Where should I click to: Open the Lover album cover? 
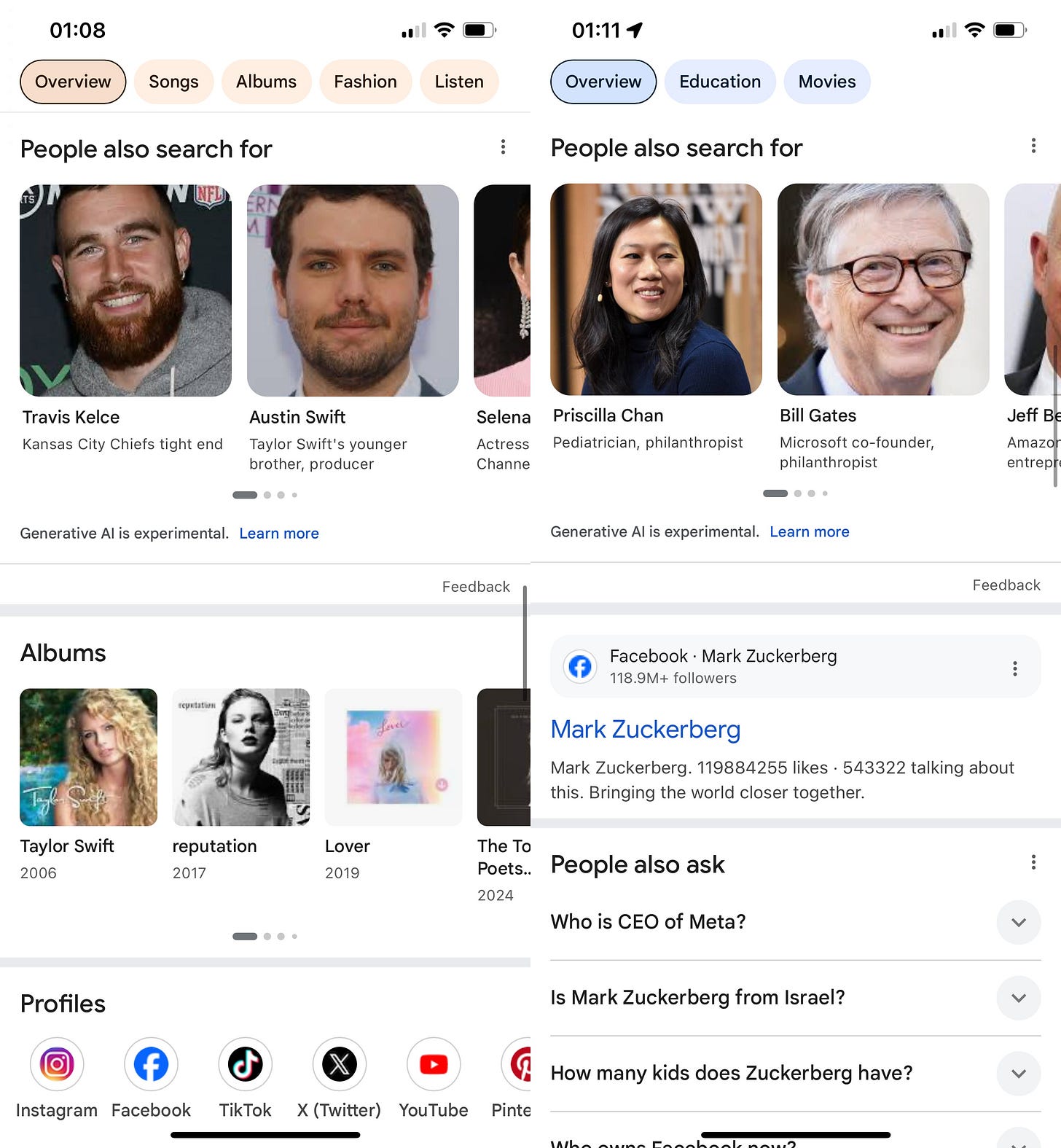[394, 757]
